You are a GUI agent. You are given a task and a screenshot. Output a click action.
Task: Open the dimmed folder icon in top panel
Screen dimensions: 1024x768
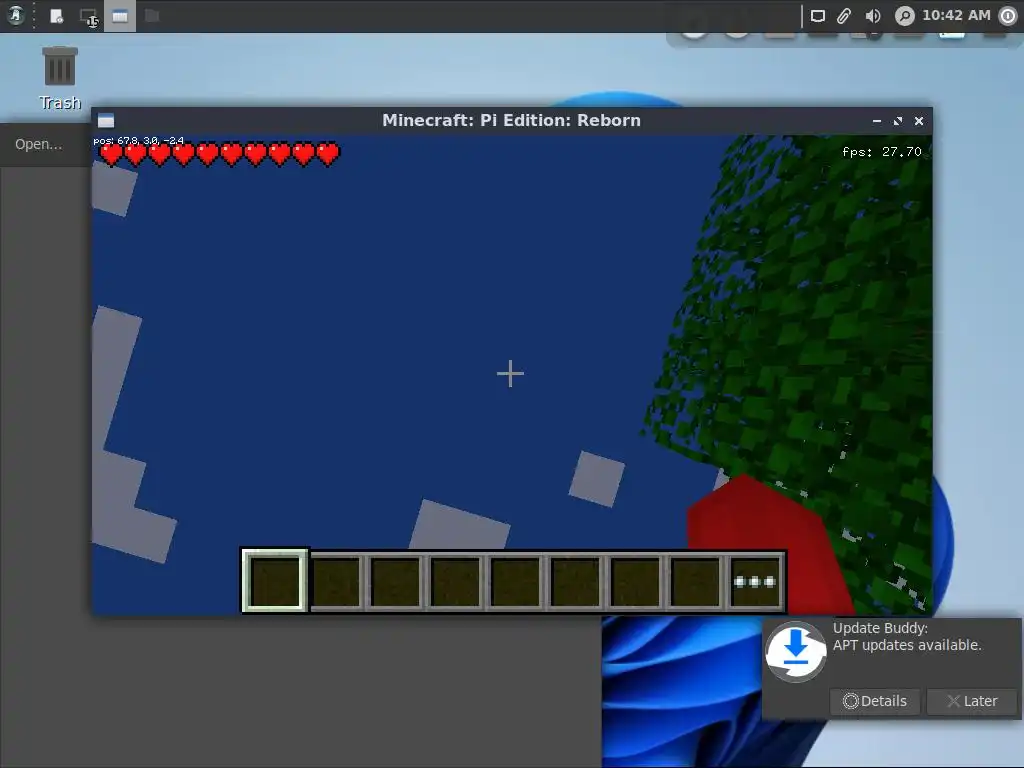[152, 15]
